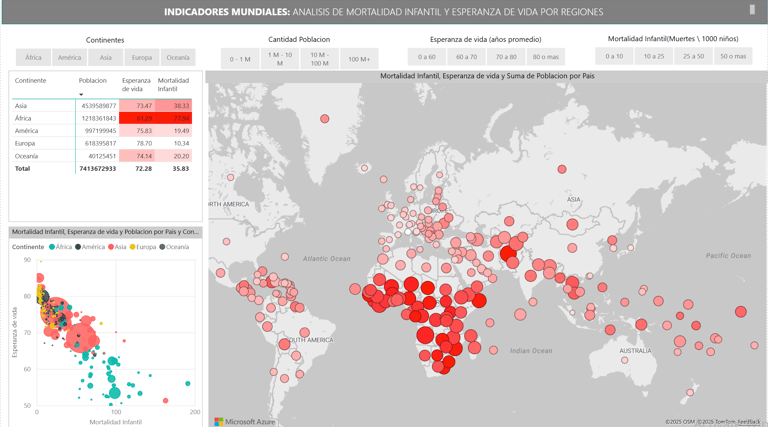This screenshot has width=768, height=427.
Task: Sort table by Continente column header
Action: point(30,80)
